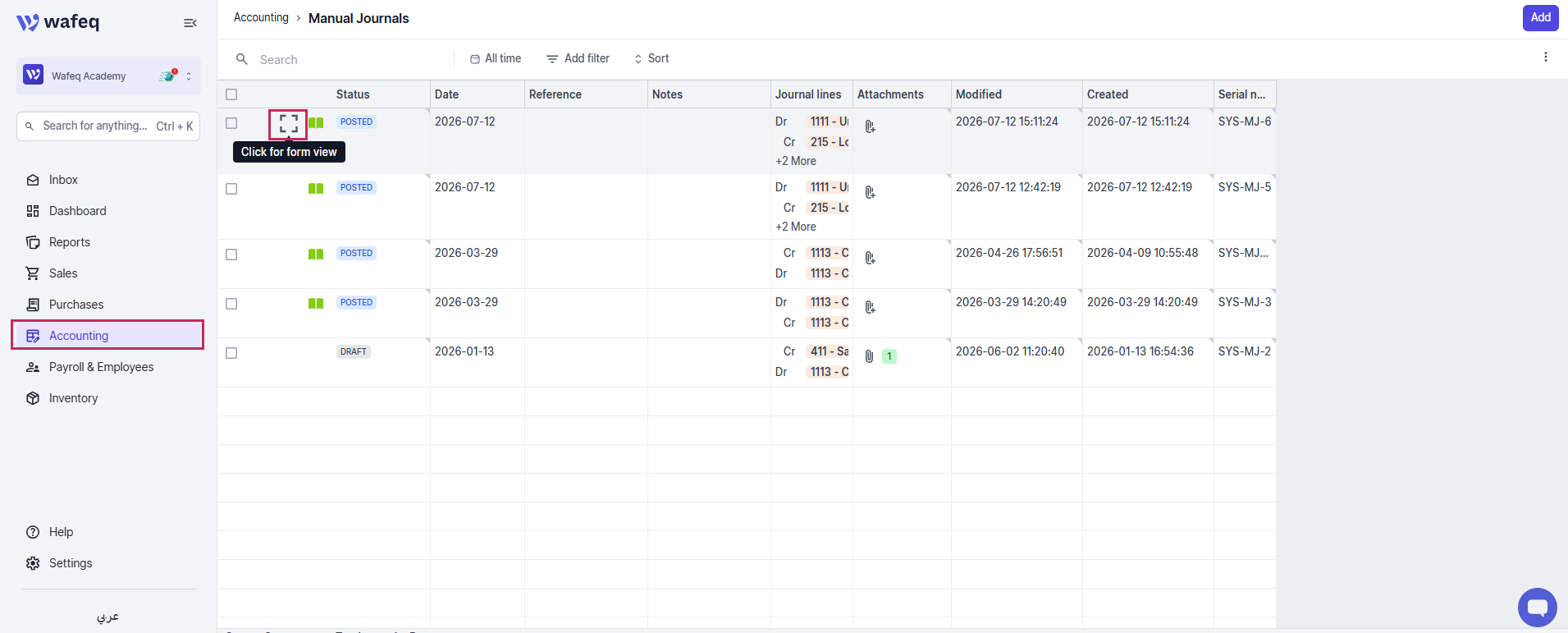Select checkbox for row created 2026-04-09

[231, 255]
